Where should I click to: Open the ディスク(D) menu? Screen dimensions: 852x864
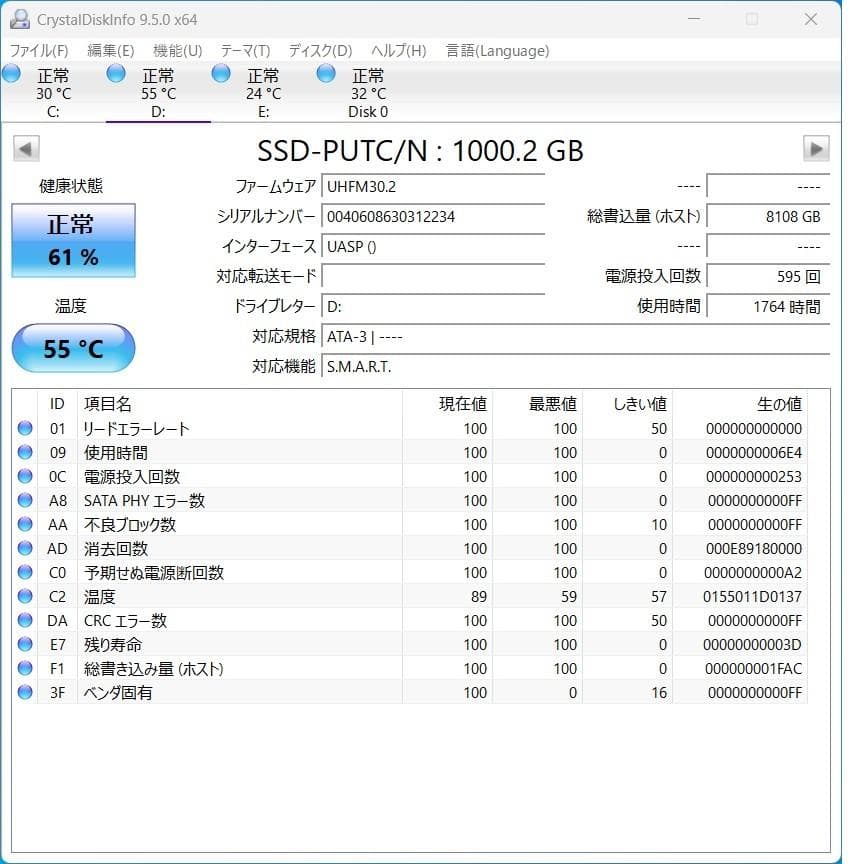[x=320, y=51]
